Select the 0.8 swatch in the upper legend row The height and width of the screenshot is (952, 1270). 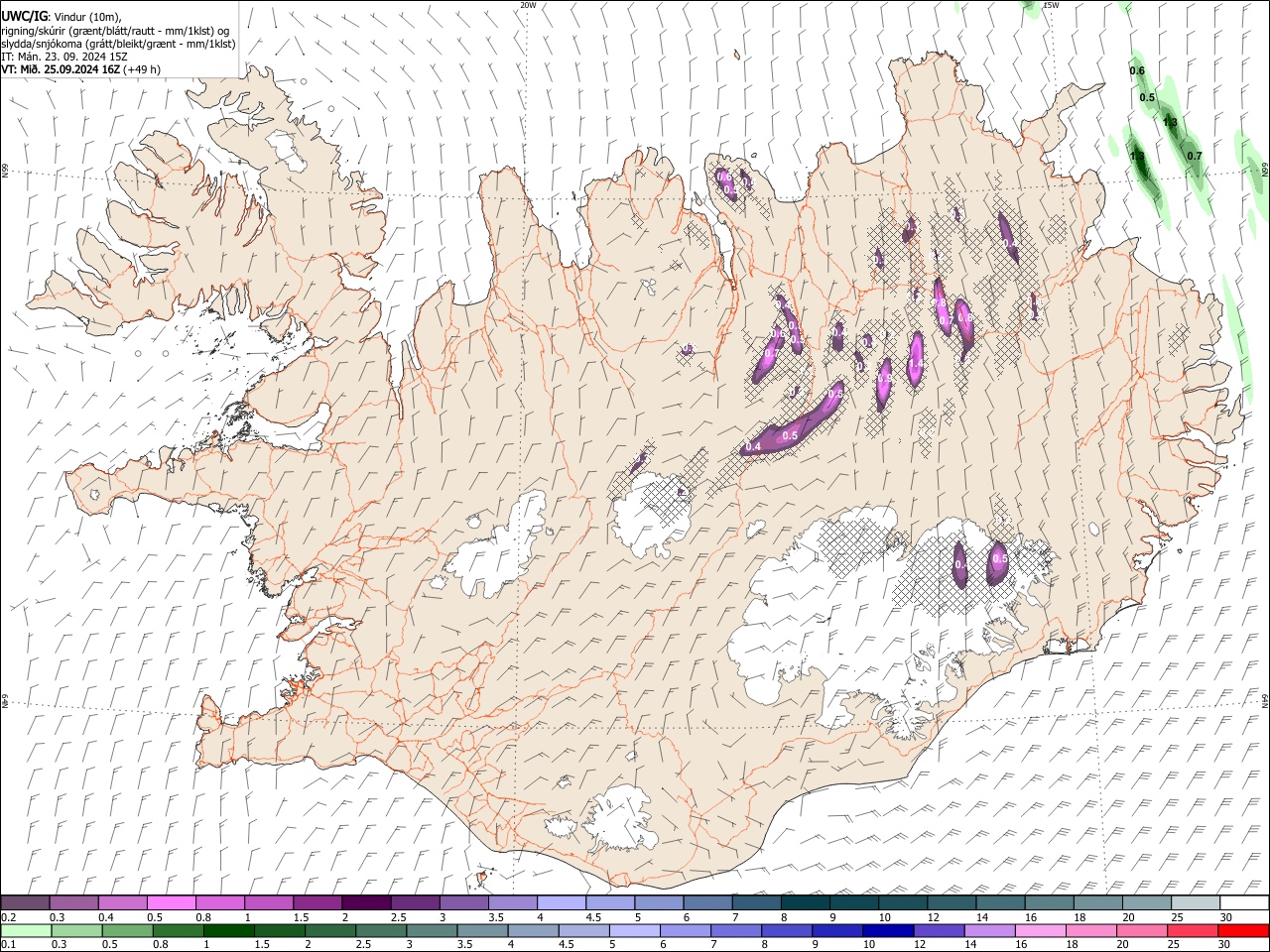[x=220, y=902]
